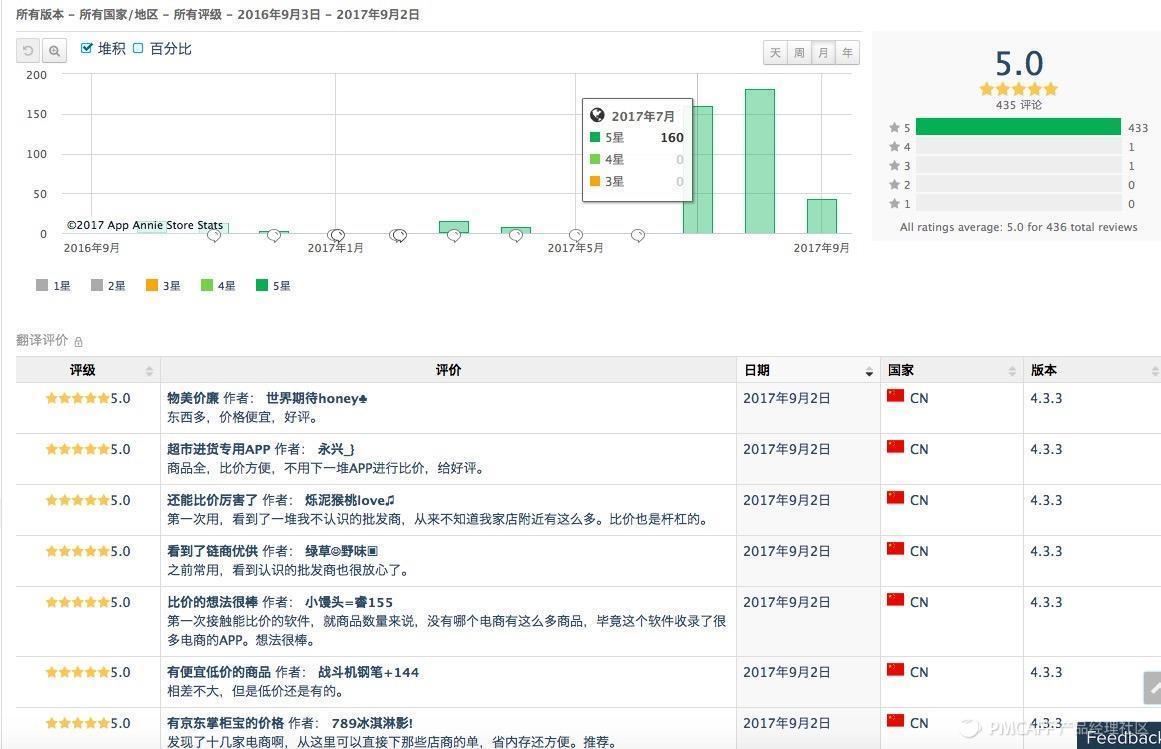
Task: Click the China flag in 物美价廉 row
Action: (x=895, y=396)
